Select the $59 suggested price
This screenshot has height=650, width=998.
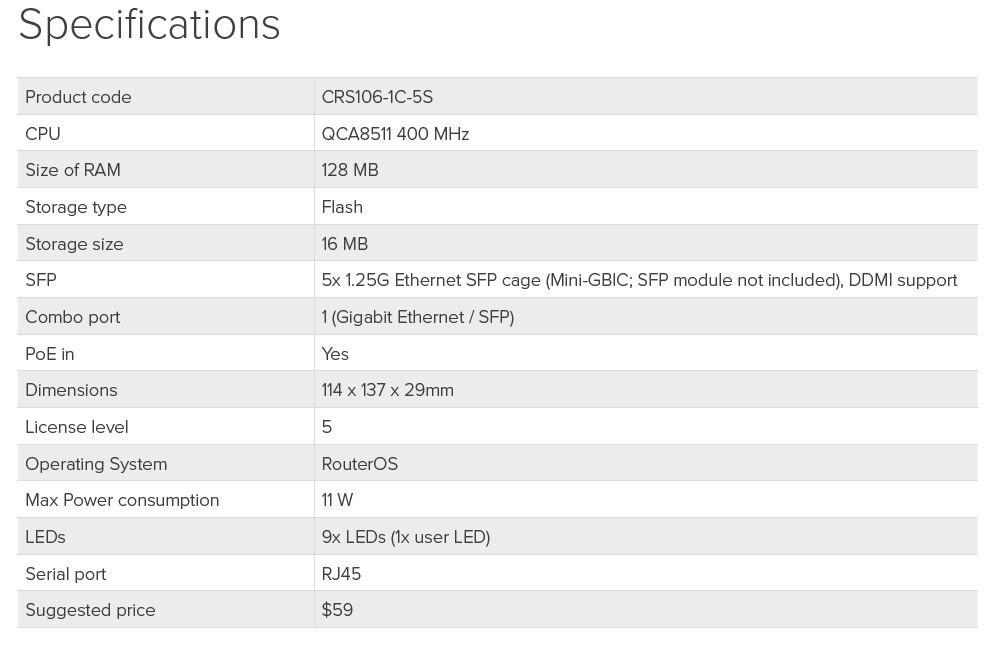(x=337, y=610)
